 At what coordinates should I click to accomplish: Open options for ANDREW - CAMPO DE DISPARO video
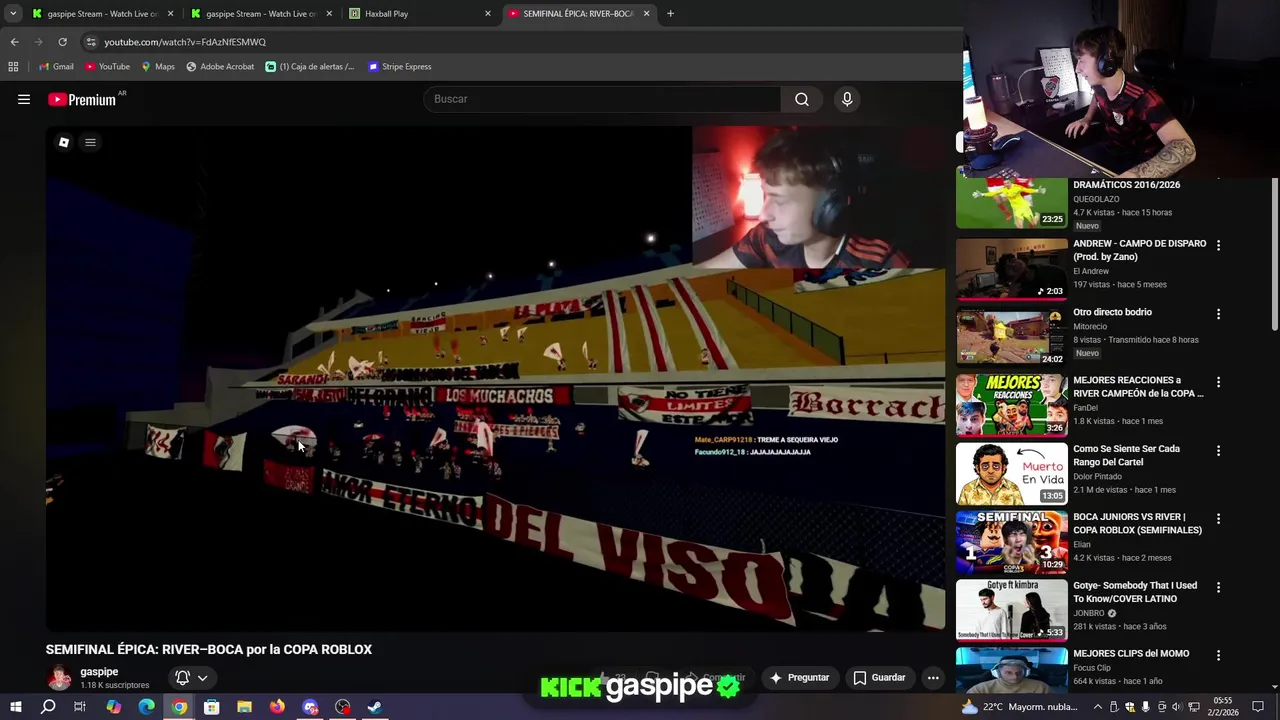coord(1218,245)
